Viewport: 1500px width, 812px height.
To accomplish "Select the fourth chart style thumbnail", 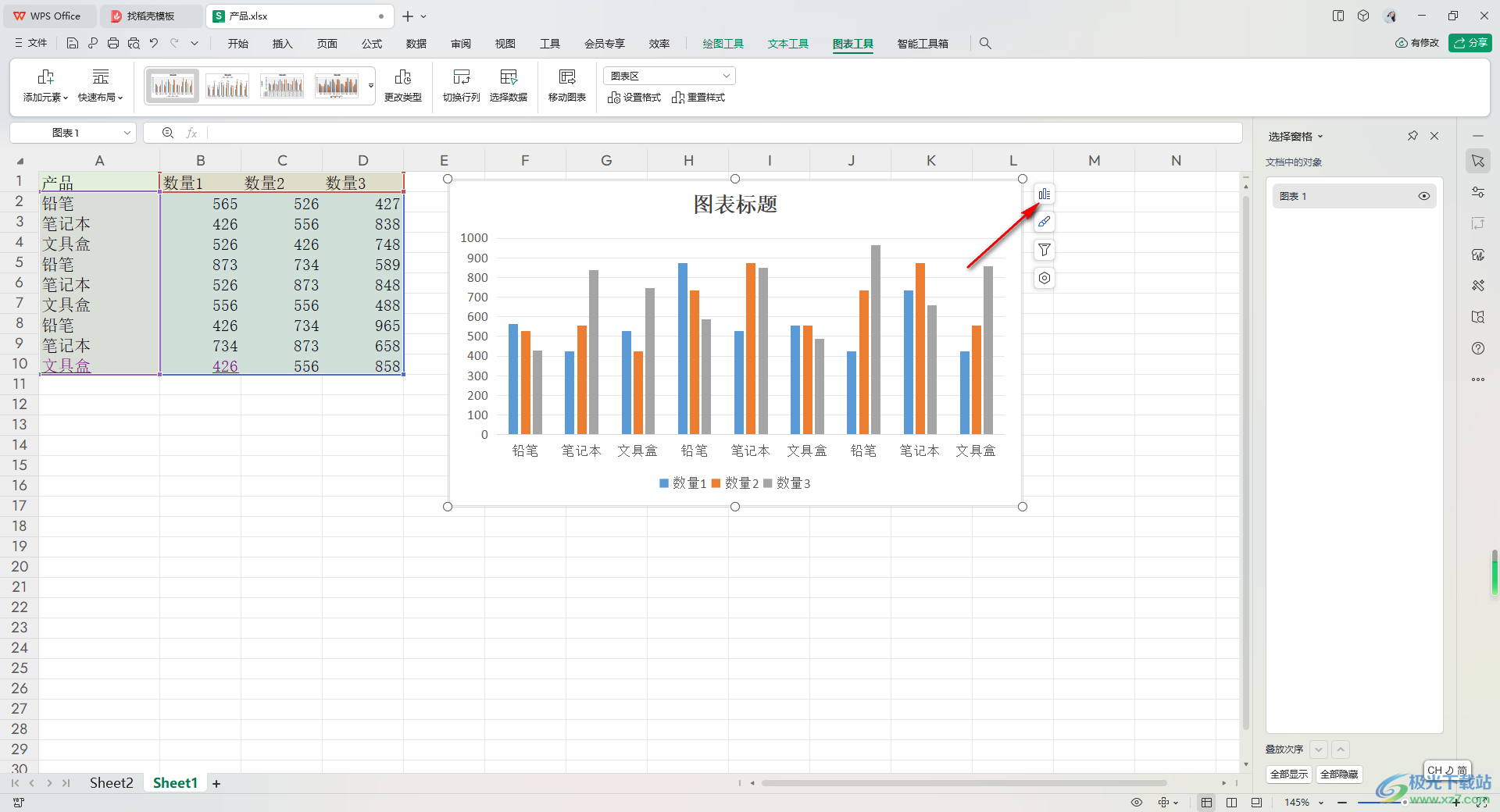I will click(x=337, y=86).
